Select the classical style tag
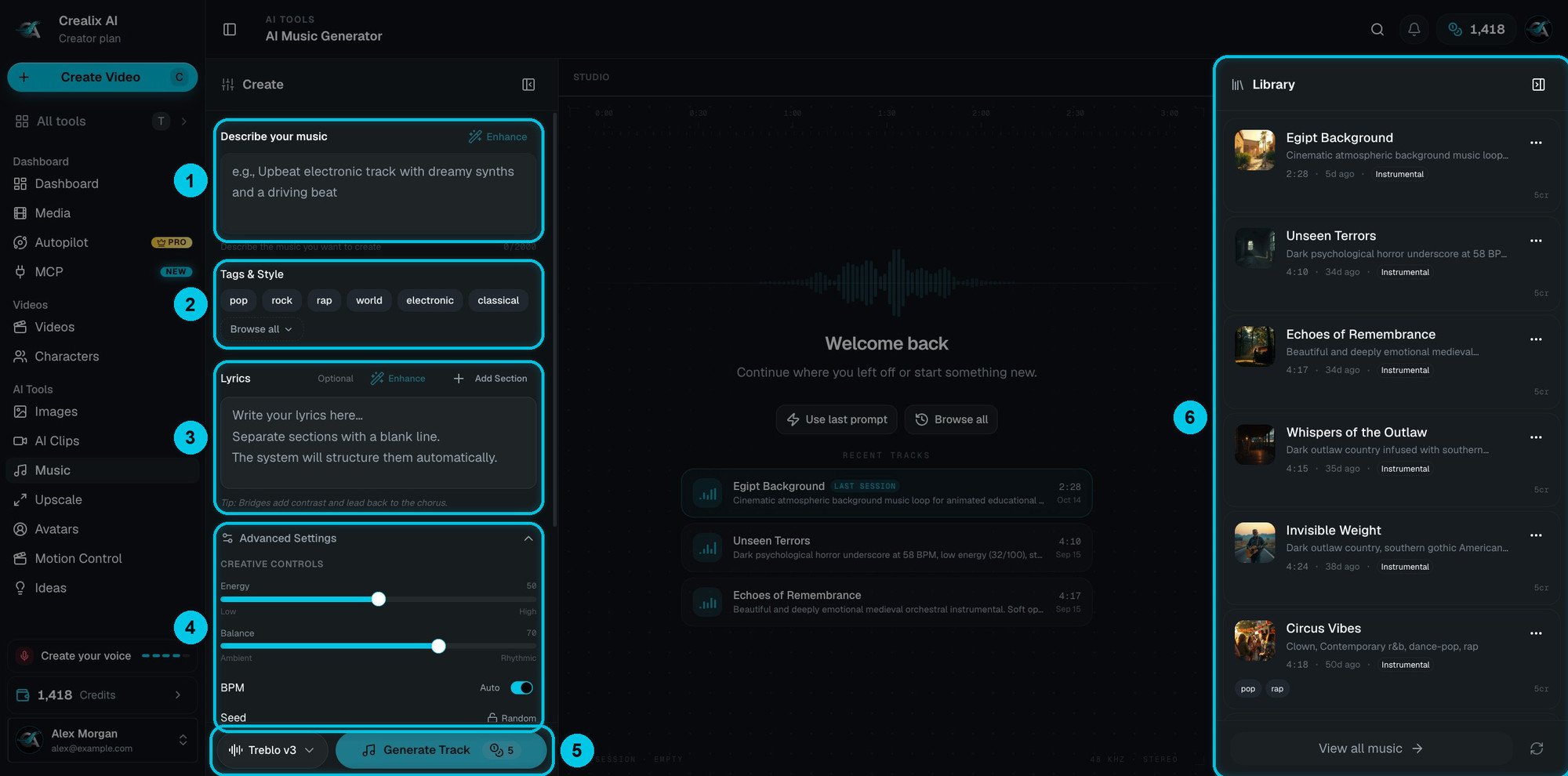The width and height of the screenshot is (1568, 776). coord(498,300)
